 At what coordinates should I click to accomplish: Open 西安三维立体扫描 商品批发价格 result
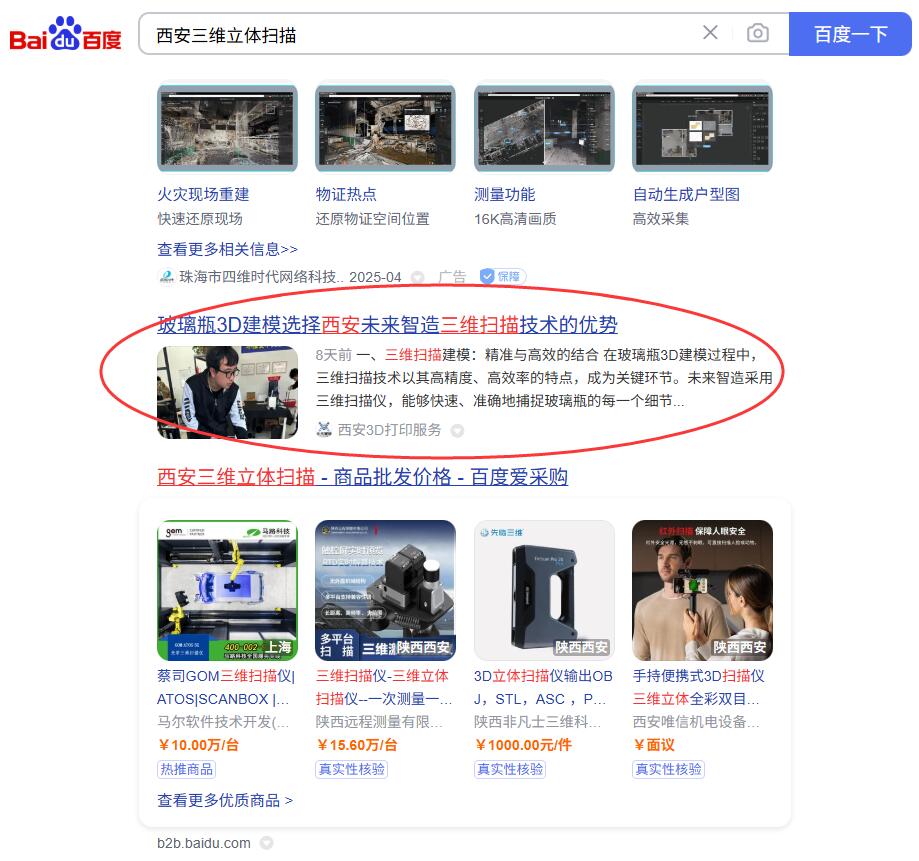coord(362,478)
